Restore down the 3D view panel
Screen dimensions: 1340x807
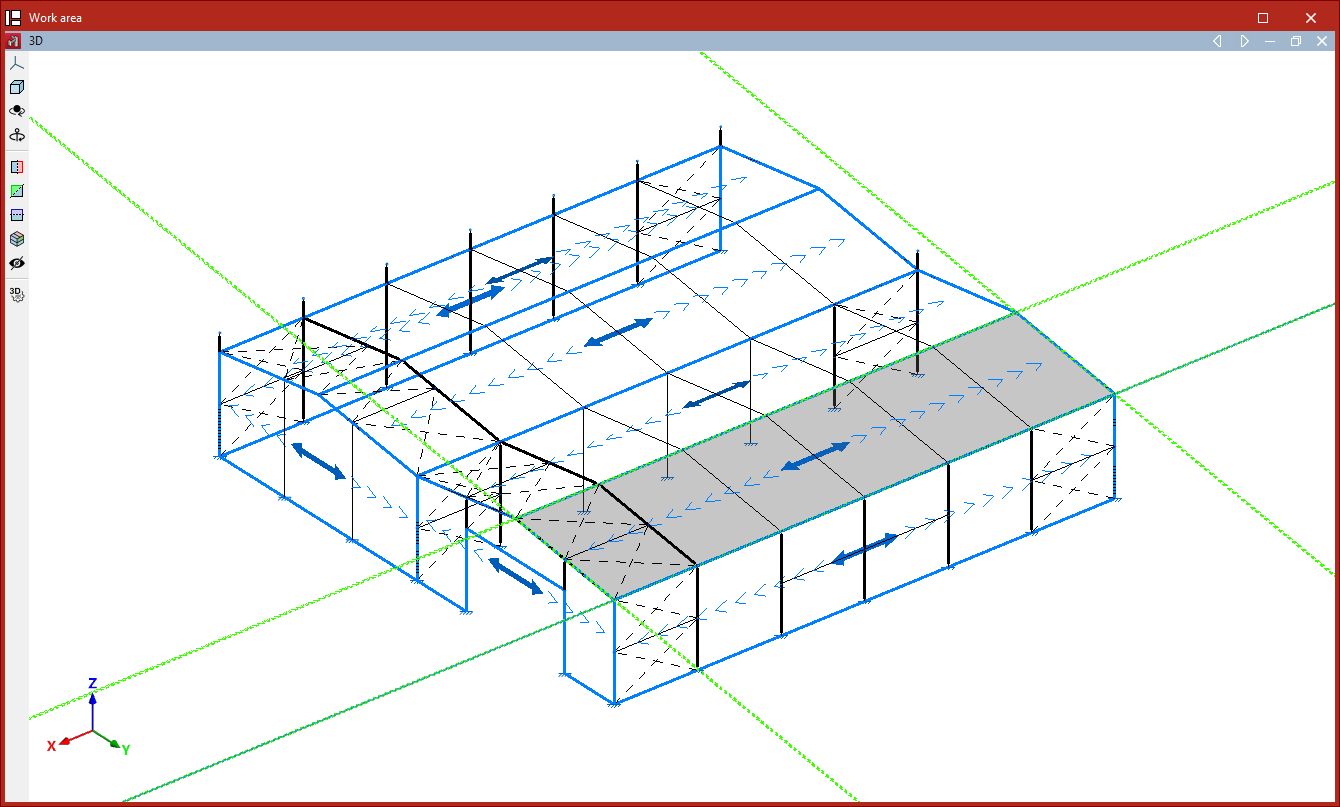1296,41
